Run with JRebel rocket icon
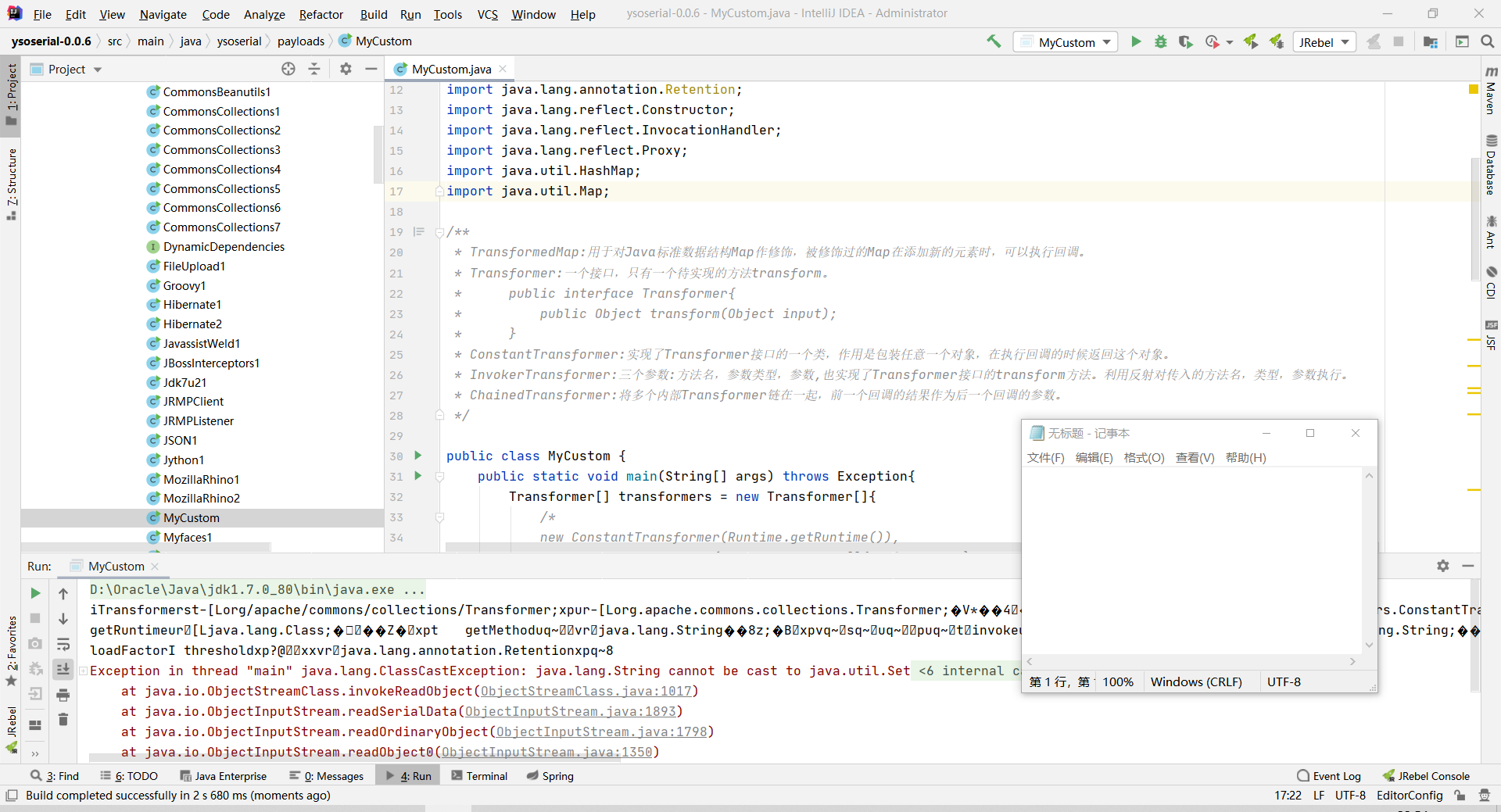 1251,41
